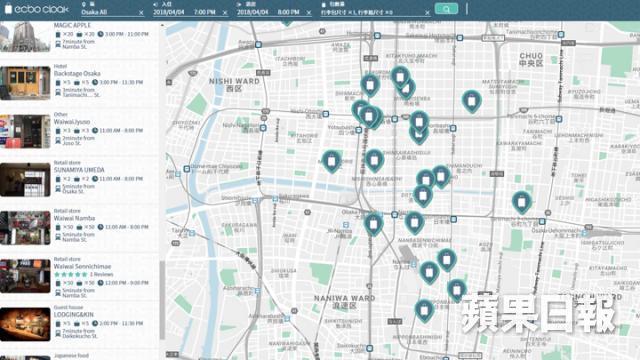The height and width of the screenshot is (360, 640).
Task: Click the luggage pin near Chuo ward label
Action: (472, 101)
